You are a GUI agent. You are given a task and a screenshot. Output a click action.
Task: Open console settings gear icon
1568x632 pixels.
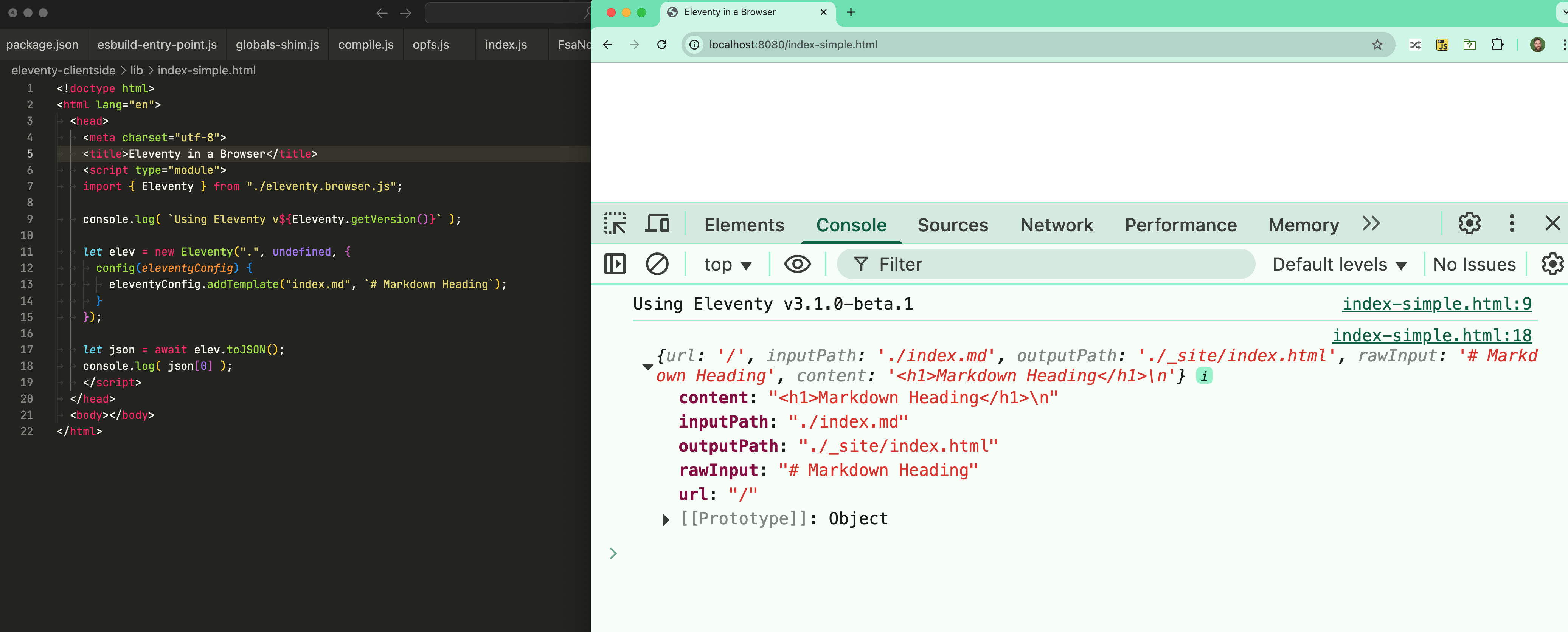(1552, 264)
